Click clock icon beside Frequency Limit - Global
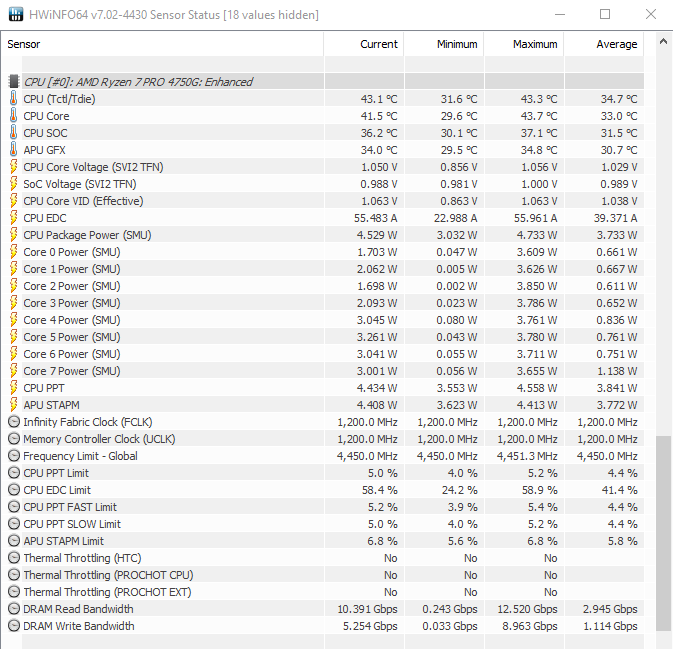Screen dimensions: 673x649 (x=14, y=455)
